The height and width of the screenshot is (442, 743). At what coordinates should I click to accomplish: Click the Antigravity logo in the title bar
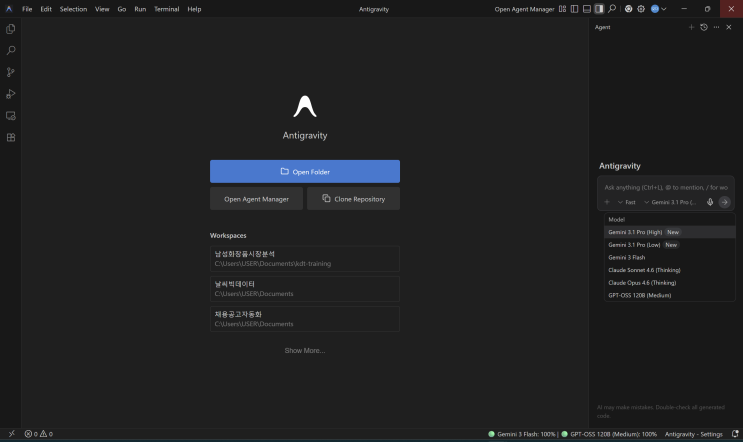coord(9,9)
